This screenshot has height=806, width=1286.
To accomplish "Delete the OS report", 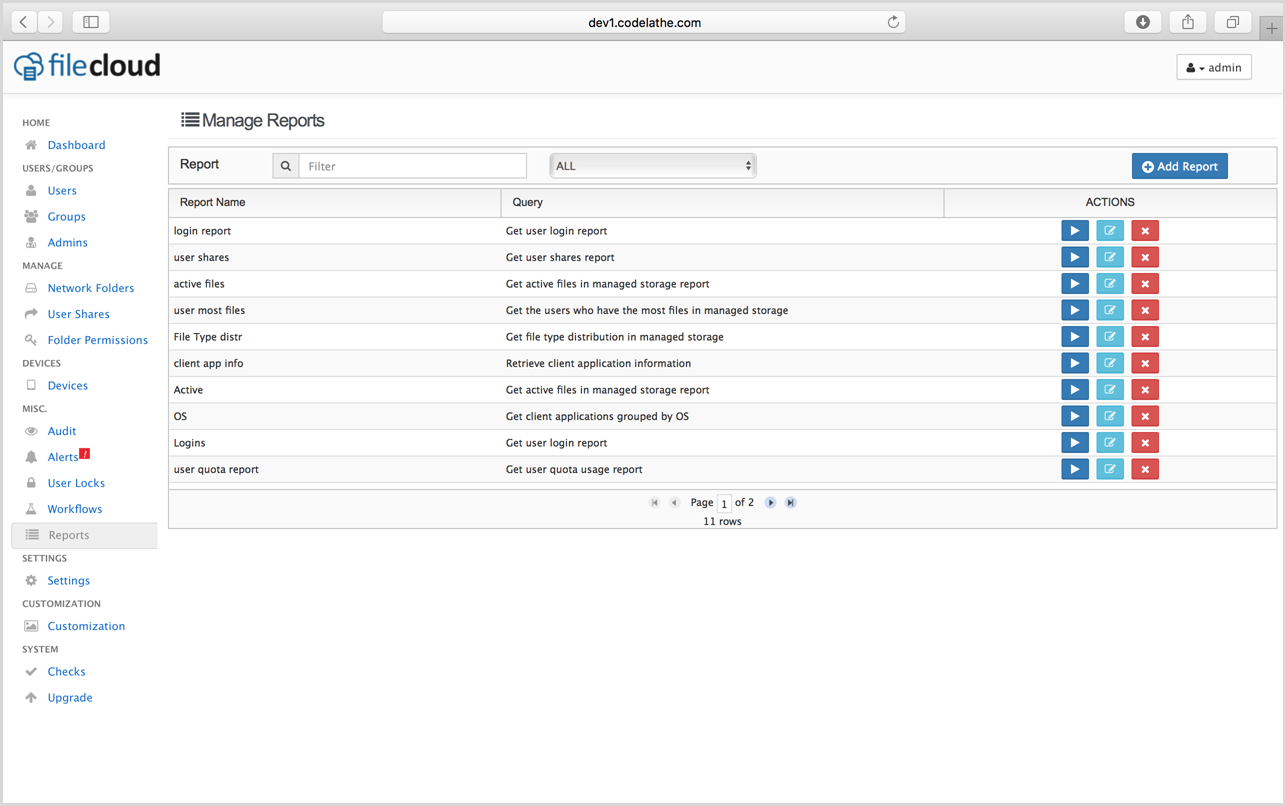I will pyautogui.click(x=1145, y=416).
